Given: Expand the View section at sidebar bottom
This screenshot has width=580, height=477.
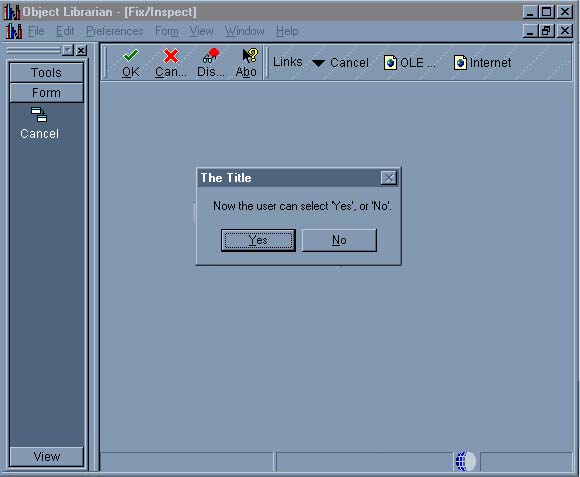Looking at the screenshot, I should click(47, 457).
